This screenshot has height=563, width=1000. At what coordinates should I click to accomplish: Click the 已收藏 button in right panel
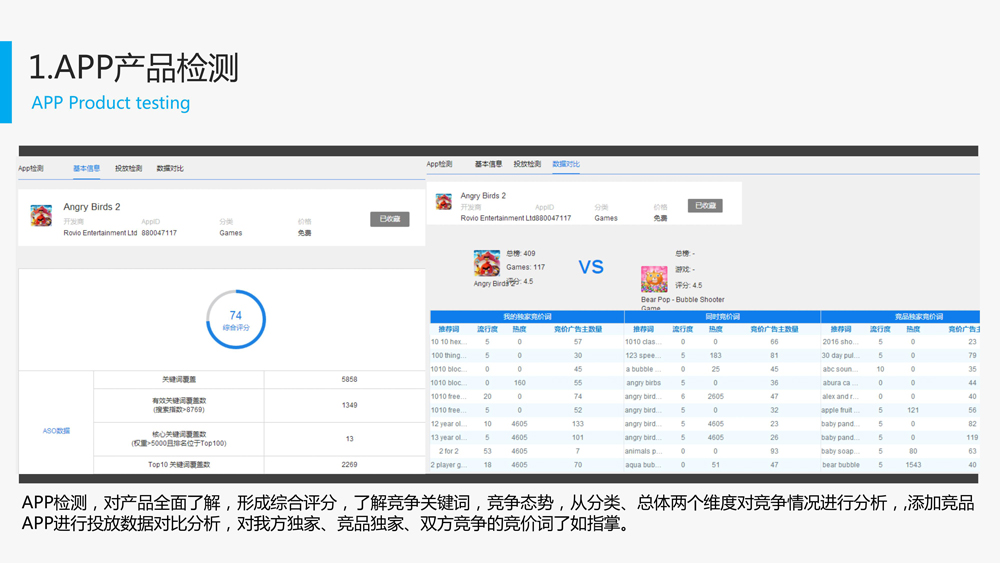coord(705,206)
